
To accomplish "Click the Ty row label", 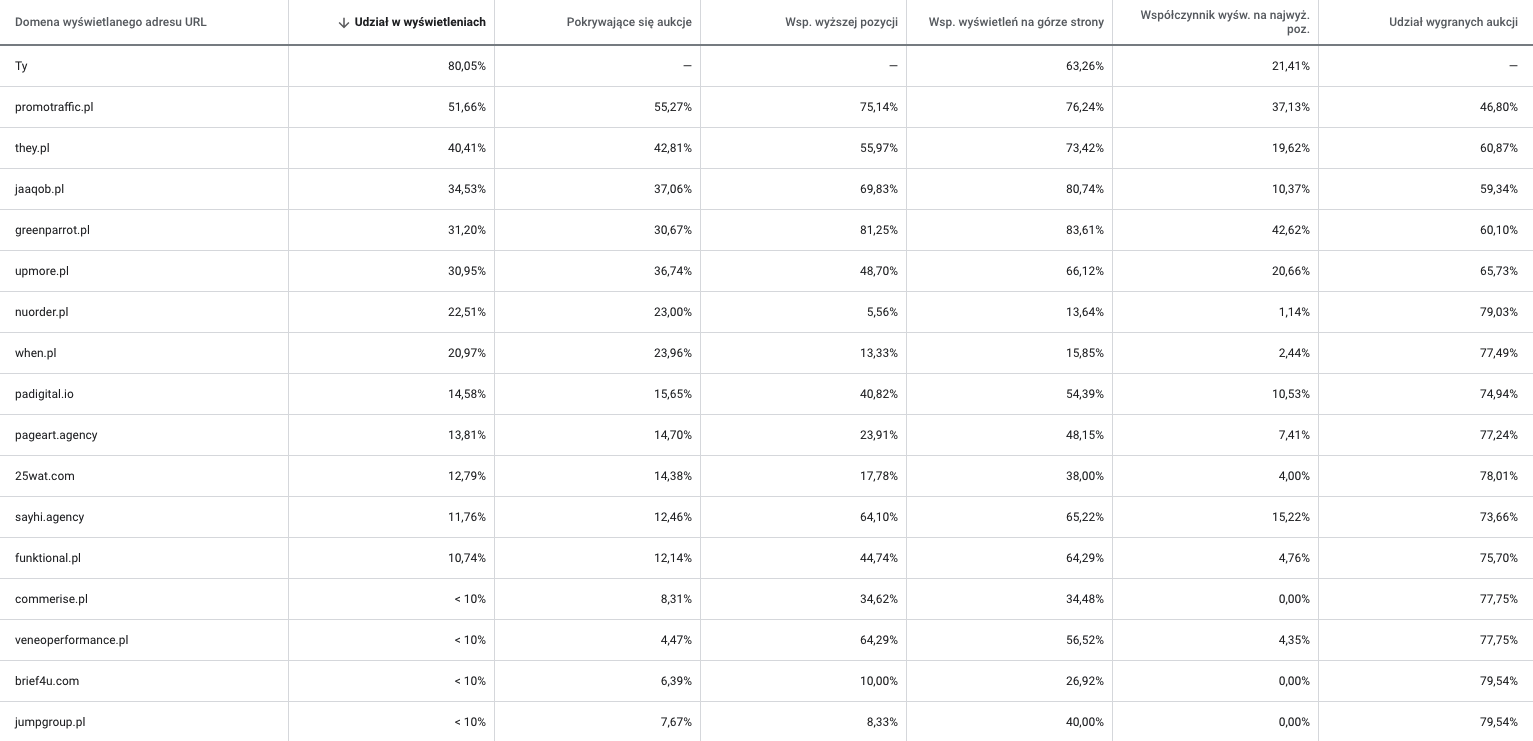I will pyautogui.click(x=21, y=66).
